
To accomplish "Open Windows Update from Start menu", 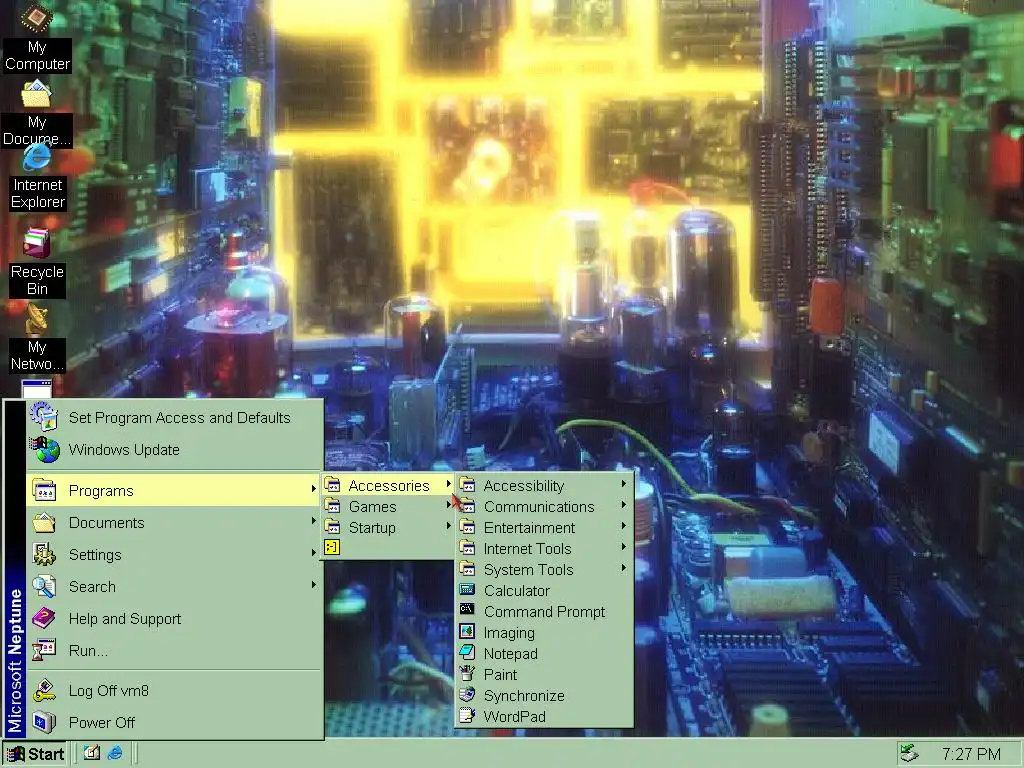I will [x=174, y=449].
